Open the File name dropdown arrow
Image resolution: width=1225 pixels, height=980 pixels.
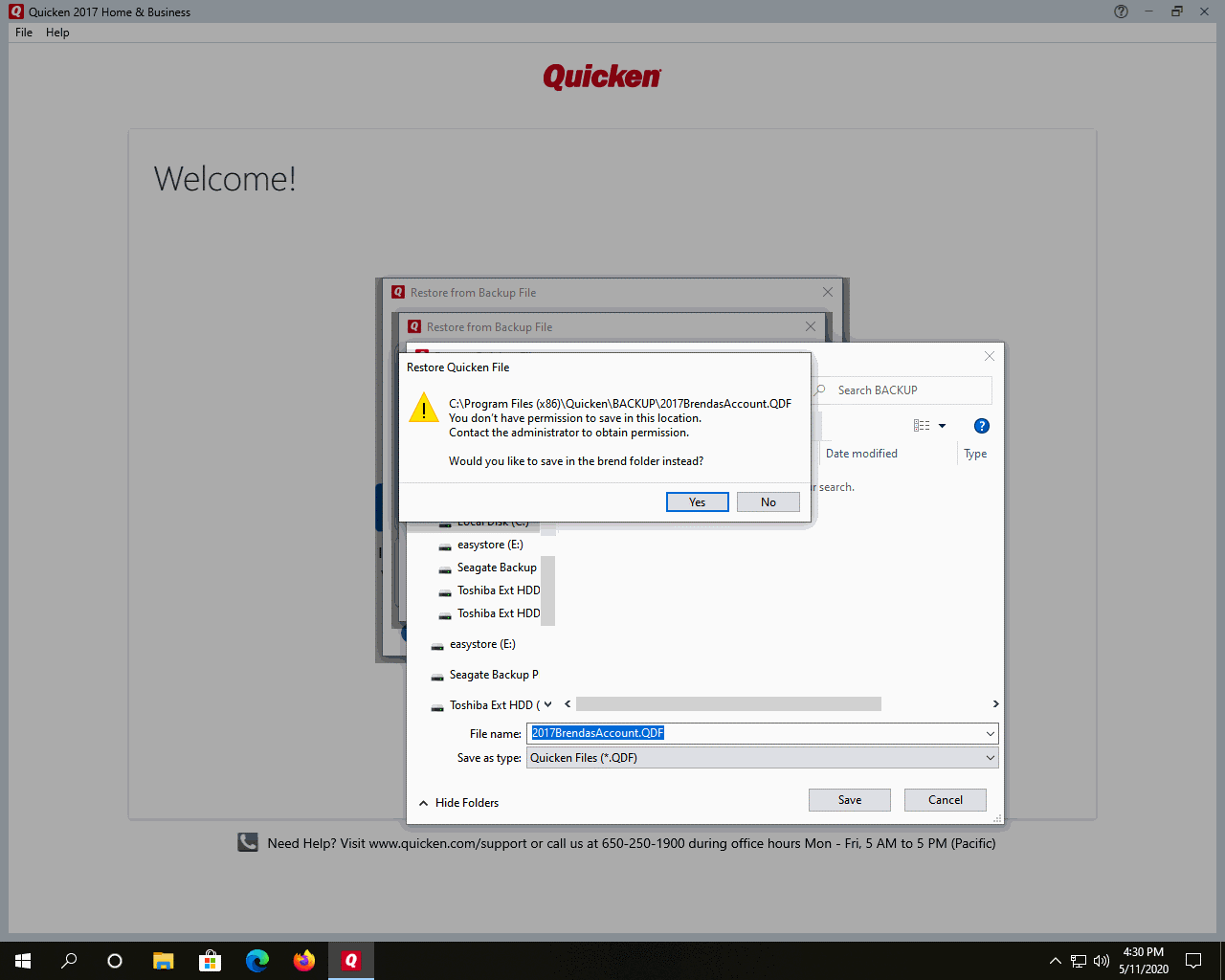tap(990, 734)
